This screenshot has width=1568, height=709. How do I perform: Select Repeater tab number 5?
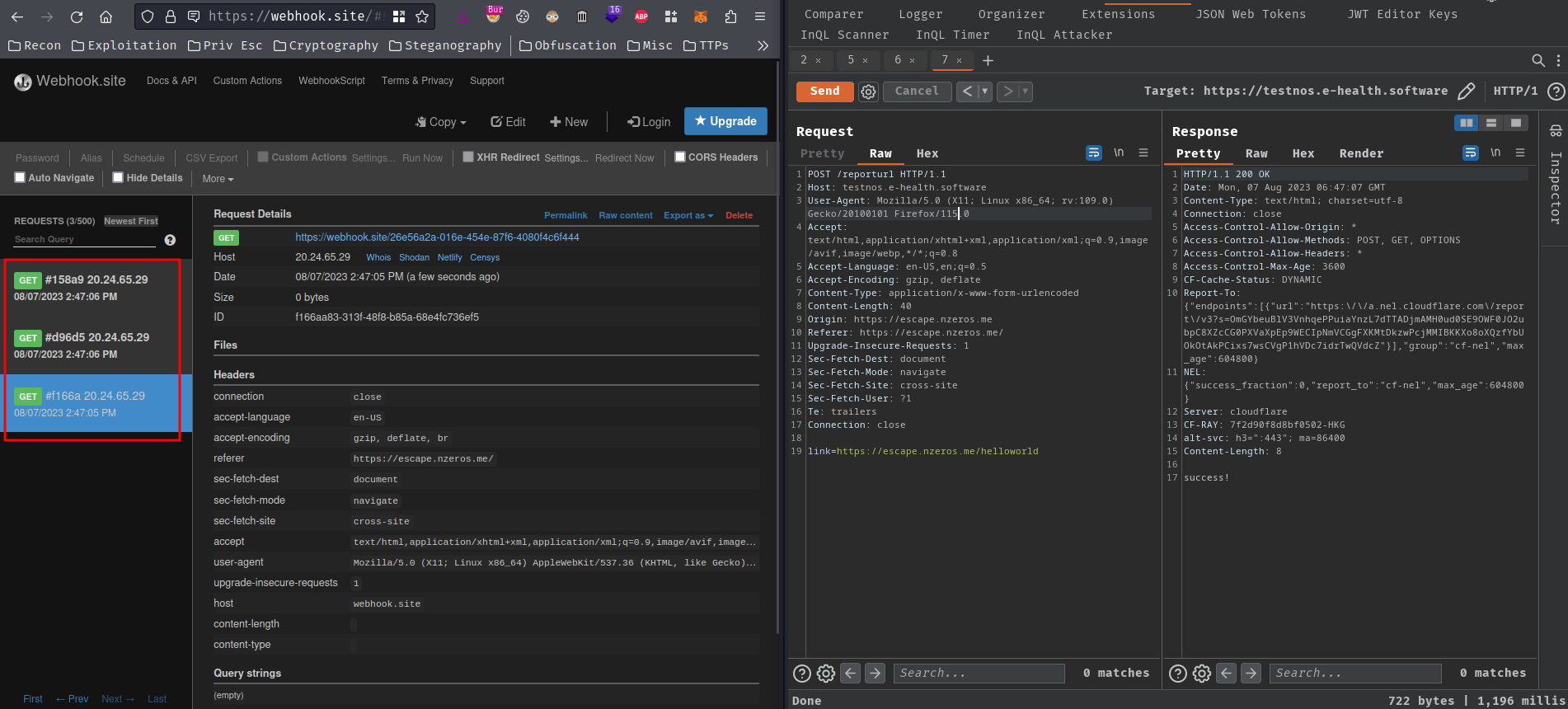[x=851, y=60]
